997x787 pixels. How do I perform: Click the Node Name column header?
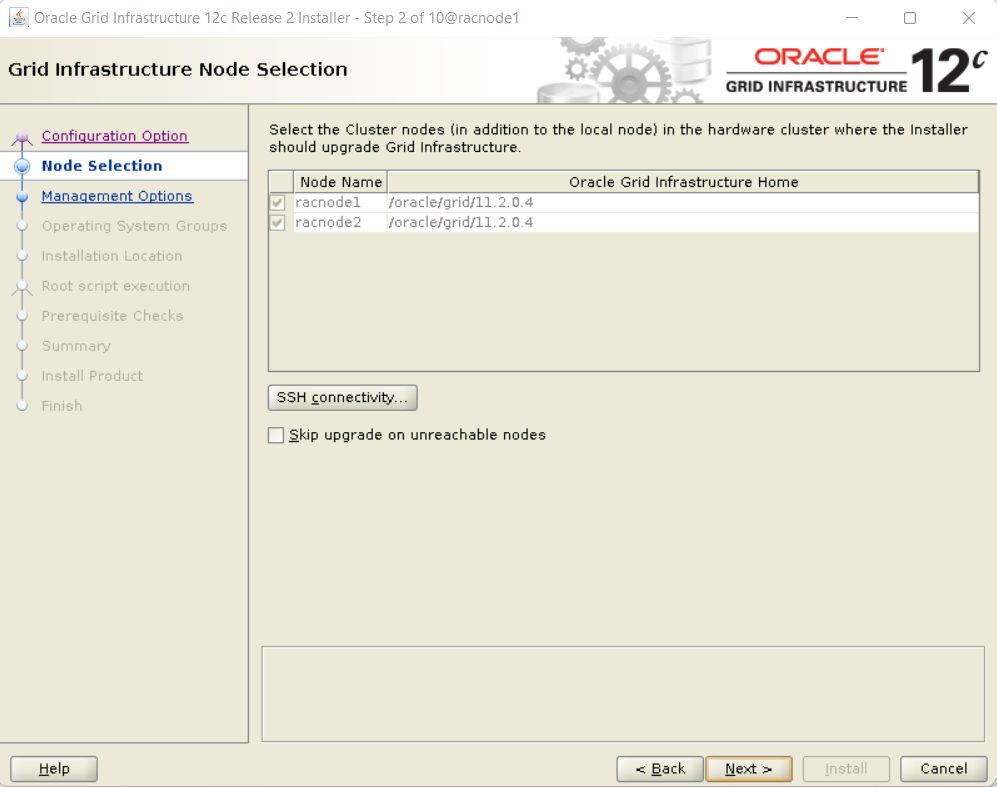click(x=341, y=182)
